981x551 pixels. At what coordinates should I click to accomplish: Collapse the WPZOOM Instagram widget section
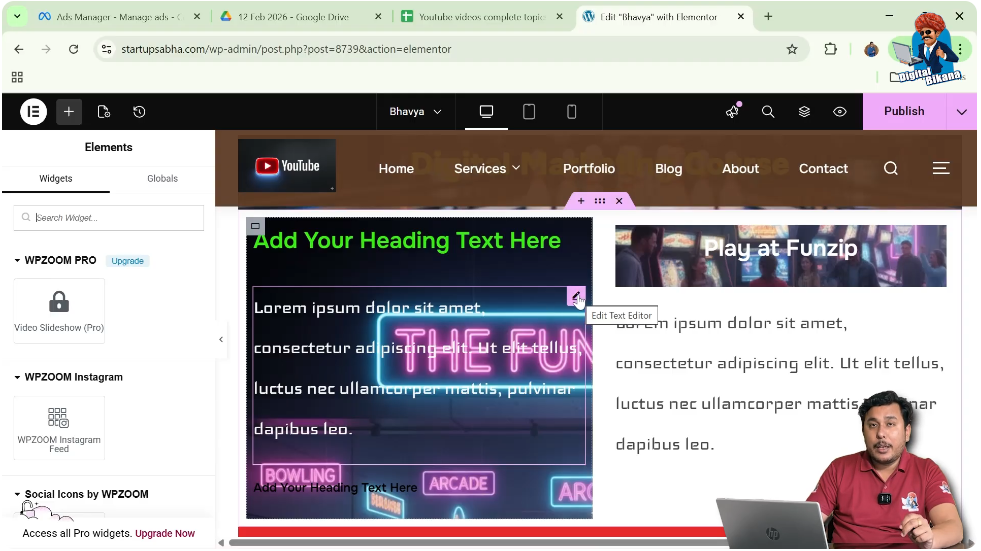click(x=18, y=377)
